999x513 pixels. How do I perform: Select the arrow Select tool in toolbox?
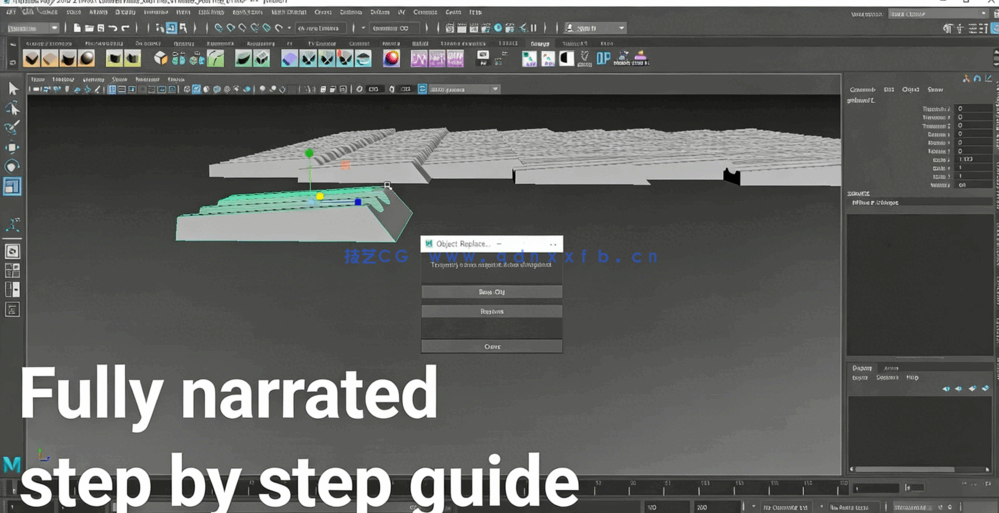(x=12, y=89)
